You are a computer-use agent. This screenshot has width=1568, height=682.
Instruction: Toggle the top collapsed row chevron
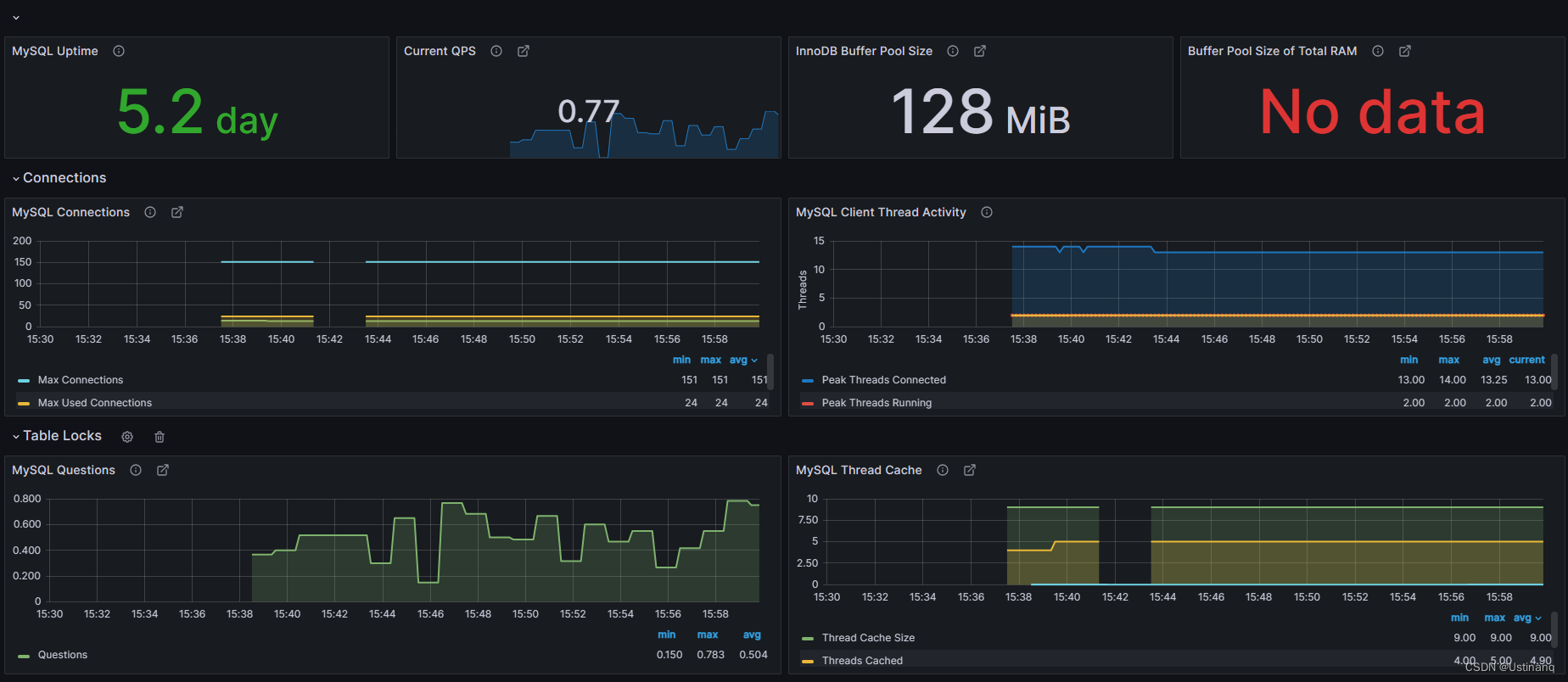coord(16,17)
